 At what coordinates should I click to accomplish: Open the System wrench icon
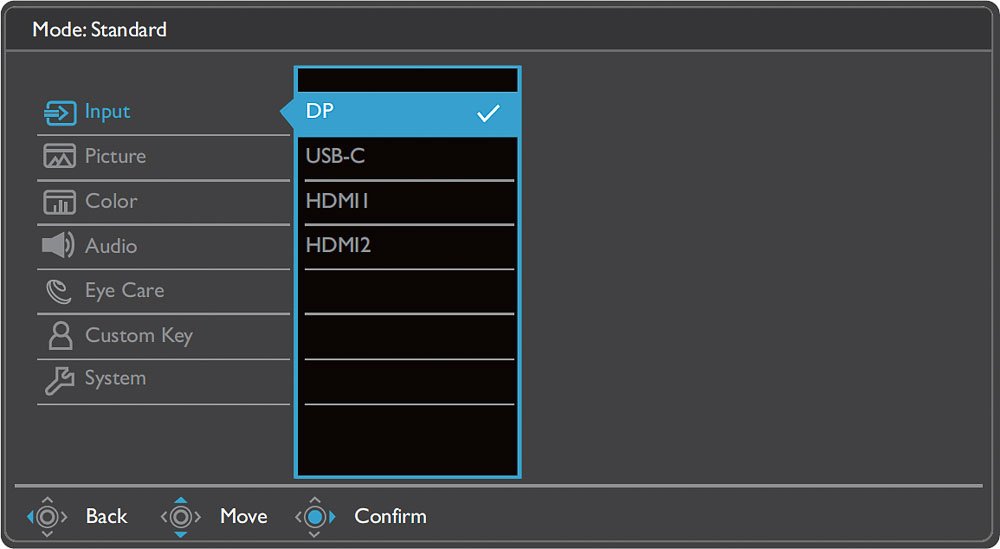coord(59,380)
